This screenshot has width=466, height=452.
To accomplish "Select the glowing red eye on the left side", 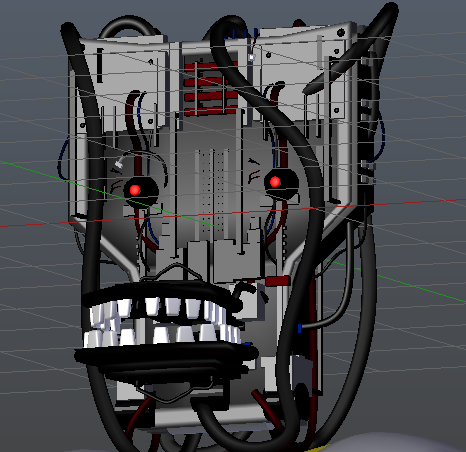I will point(135,190).
